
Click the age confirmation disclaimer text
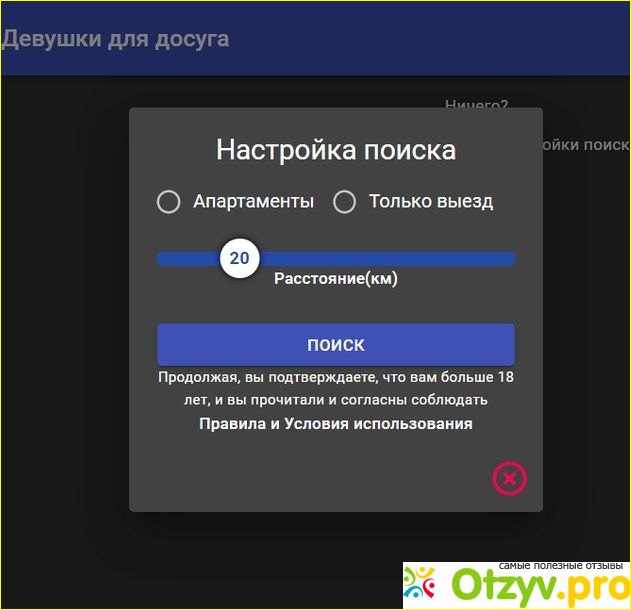[336, 389]
